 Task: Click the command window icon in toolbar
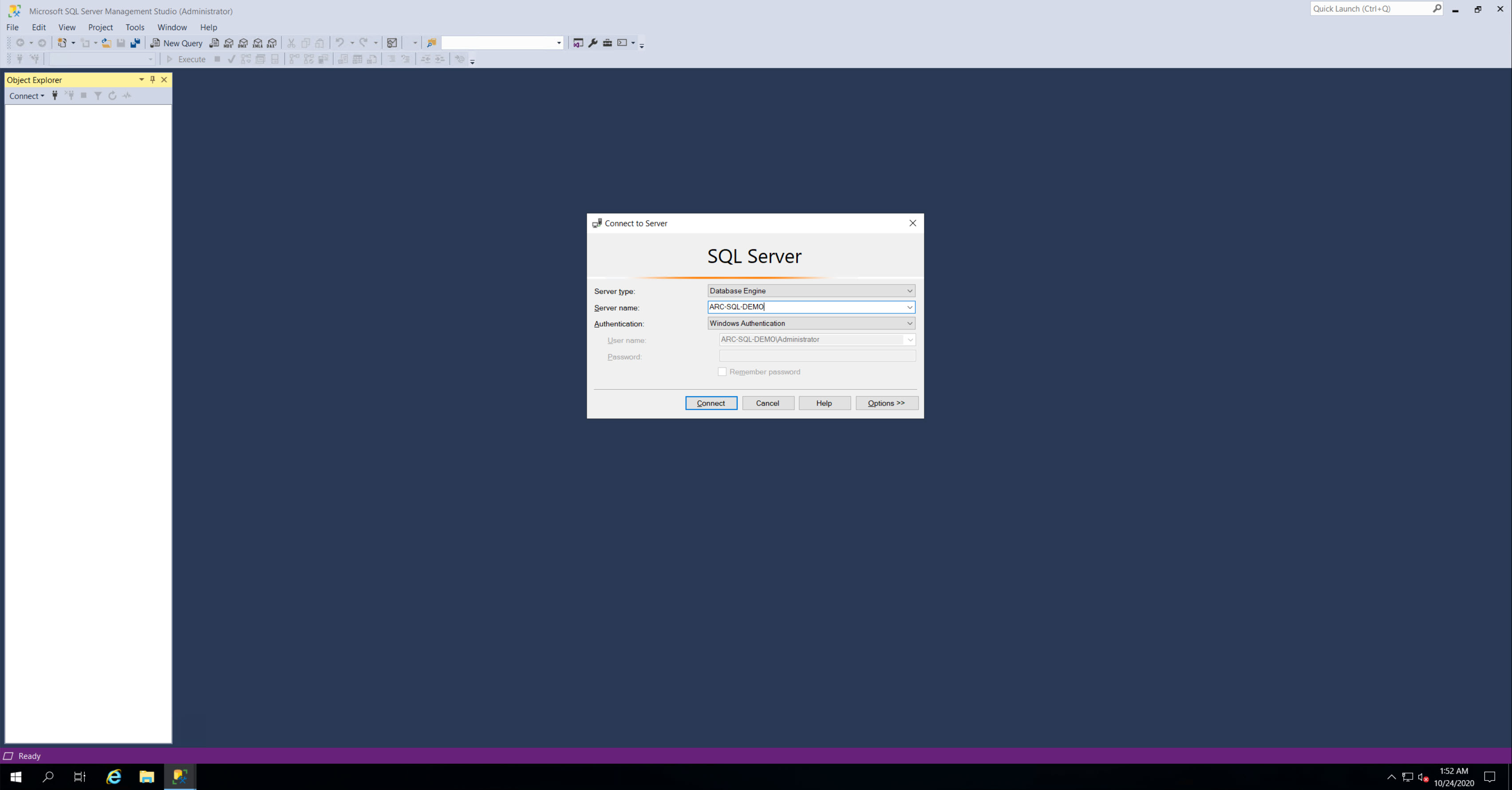tap(622, 43)
